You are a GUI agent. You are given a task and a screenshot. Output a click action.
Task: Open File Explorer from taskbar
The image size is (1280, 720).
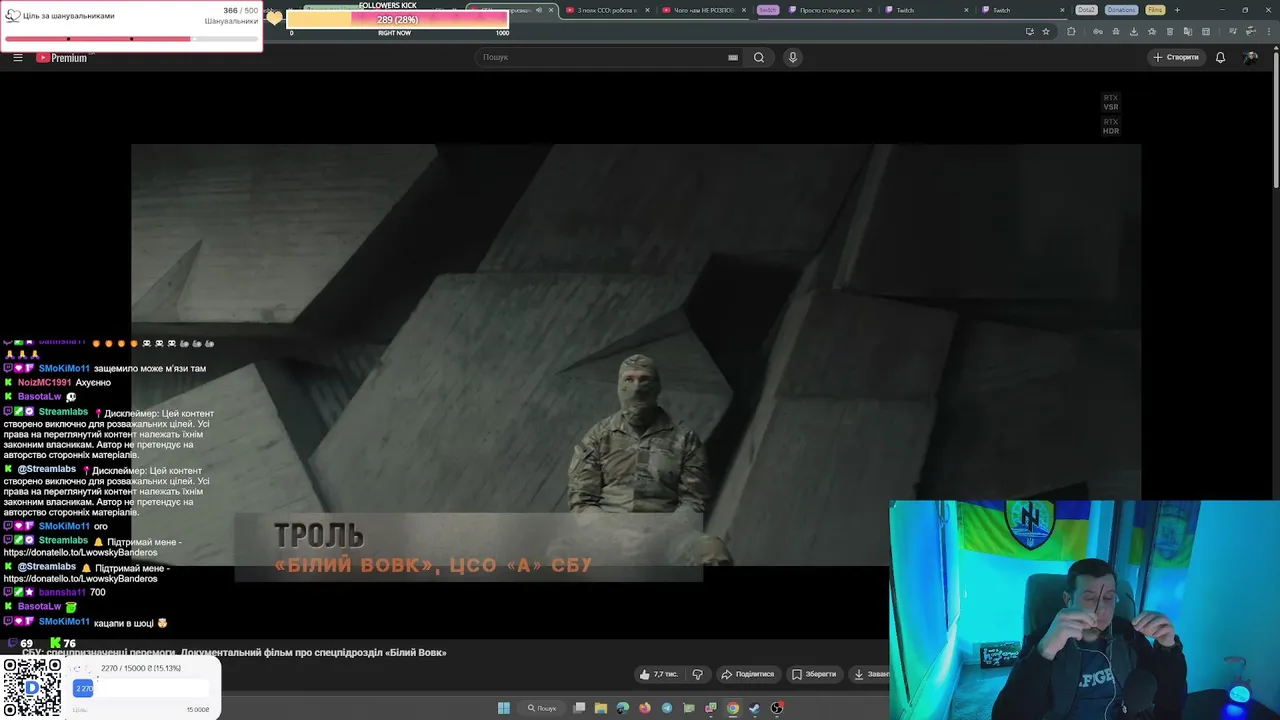pyautogui.click(x=601, y=708)
